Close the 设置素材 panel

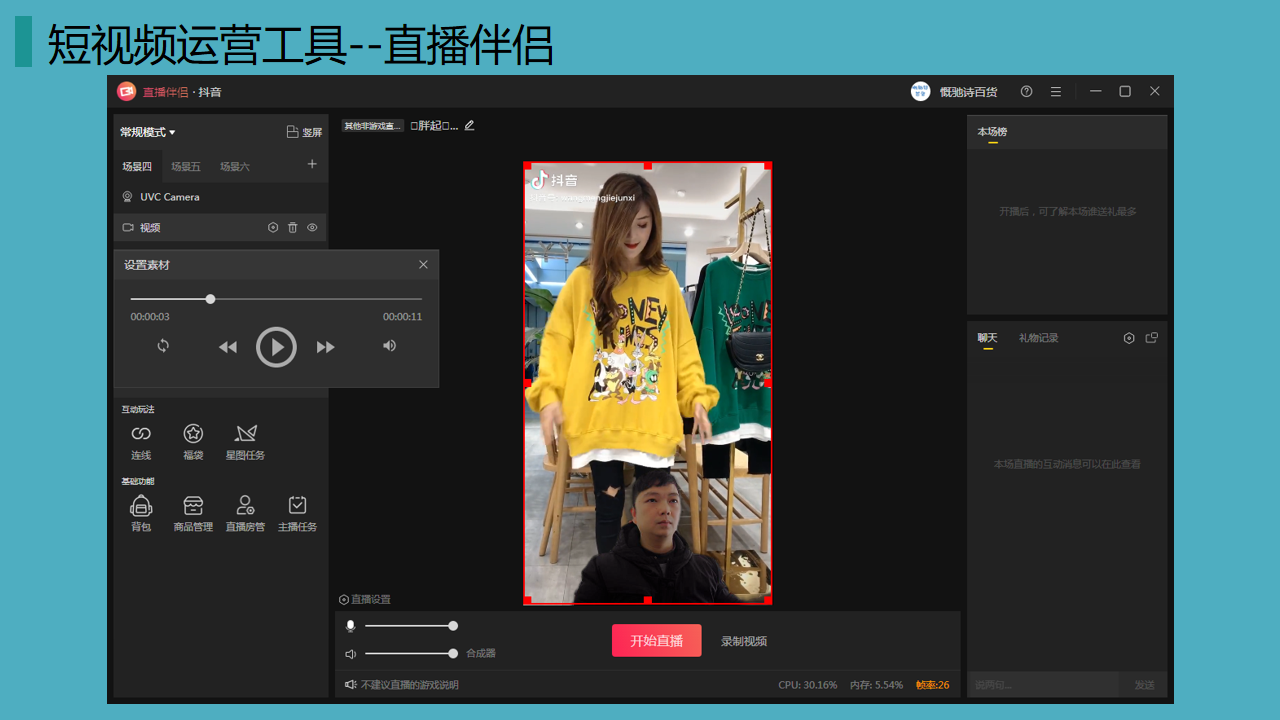point(423,265)
